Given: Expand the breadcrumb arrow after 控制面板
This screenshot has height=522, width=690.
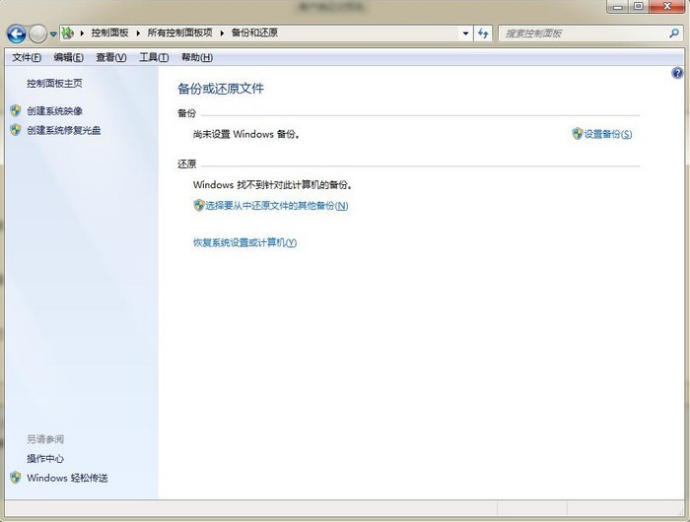Looking at the screenshot, I should point(138,33).
